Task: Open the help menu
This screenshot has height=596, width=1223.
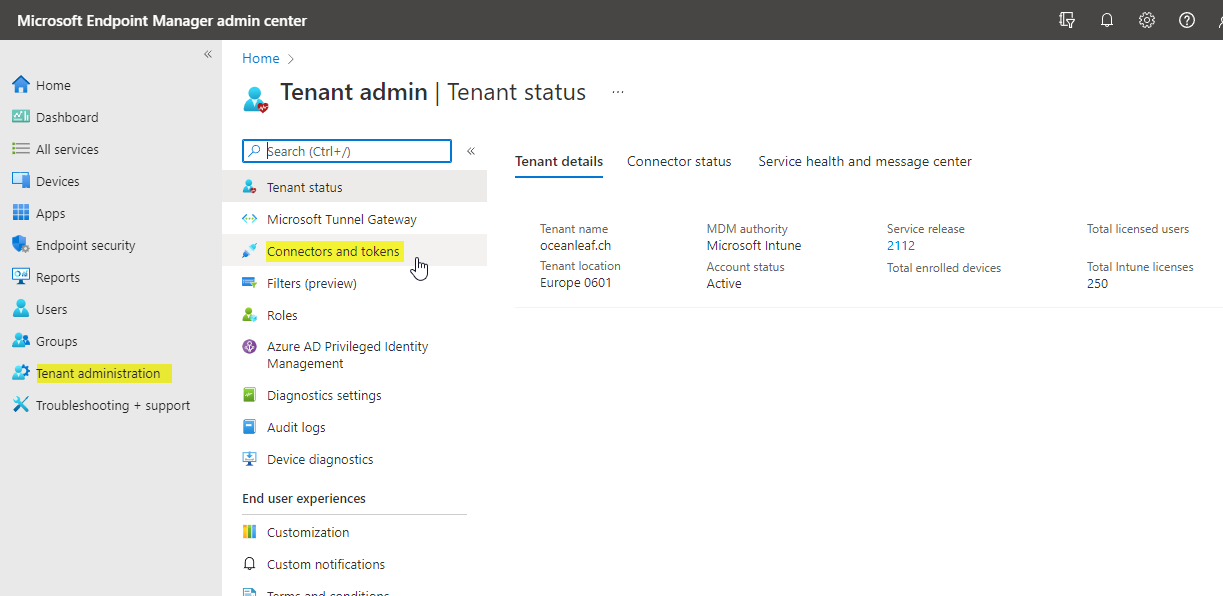Action: coord(1186,20)
